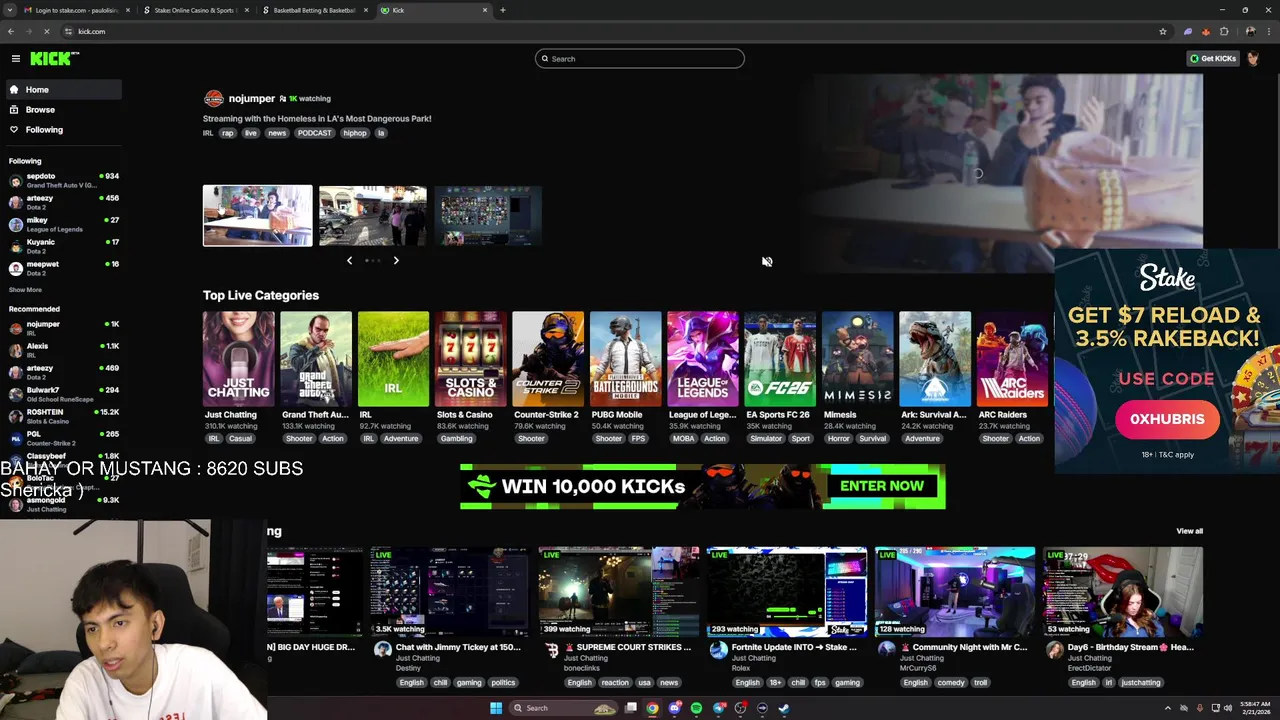Open the Slots & Casino category

470,360
